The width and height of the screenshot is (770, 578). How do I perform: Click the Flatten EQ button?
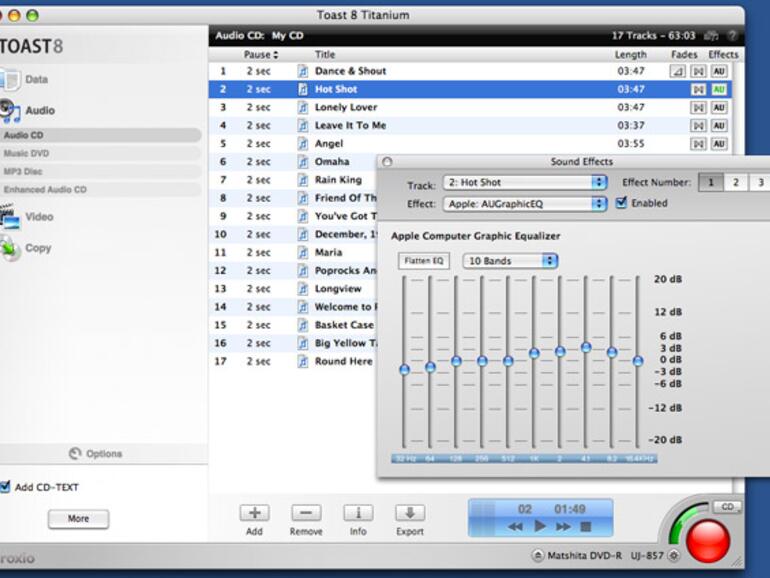[424, 261]
